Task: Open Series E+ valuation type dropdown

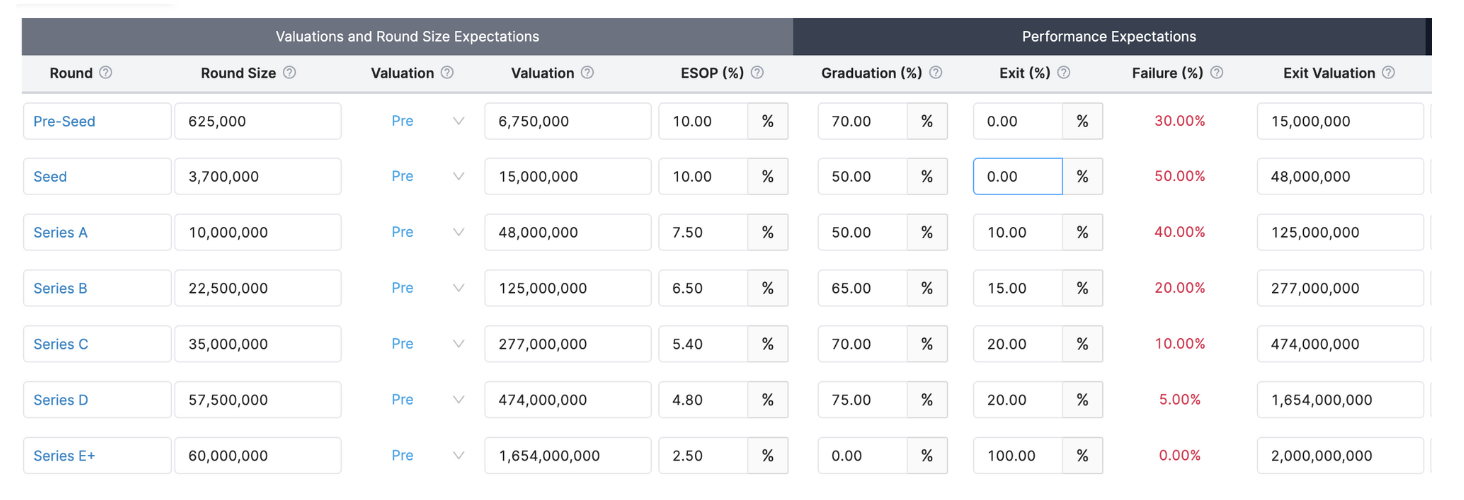Action: pos(428,455)
